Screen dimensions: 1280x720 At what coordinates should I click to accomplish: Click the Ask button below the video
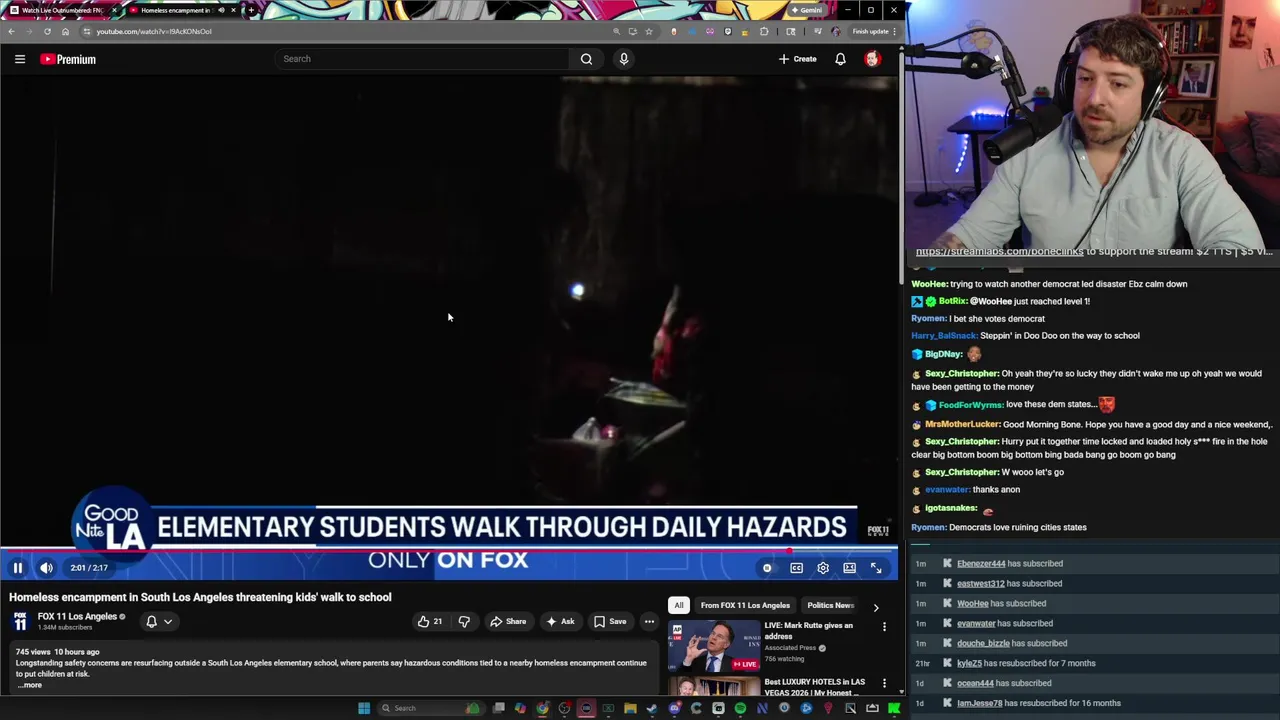click(x=560, y=622)
